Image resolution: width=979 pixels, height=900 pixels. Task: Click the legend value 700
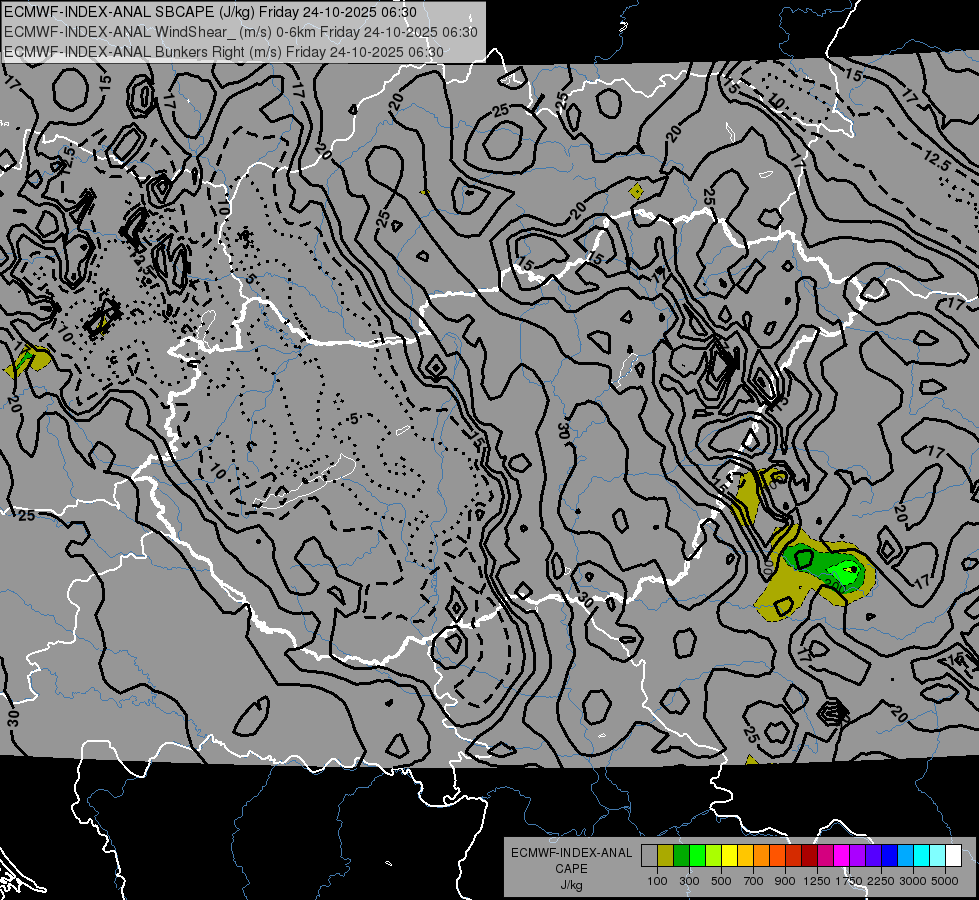pyautogui.click(x=754, y=881)
